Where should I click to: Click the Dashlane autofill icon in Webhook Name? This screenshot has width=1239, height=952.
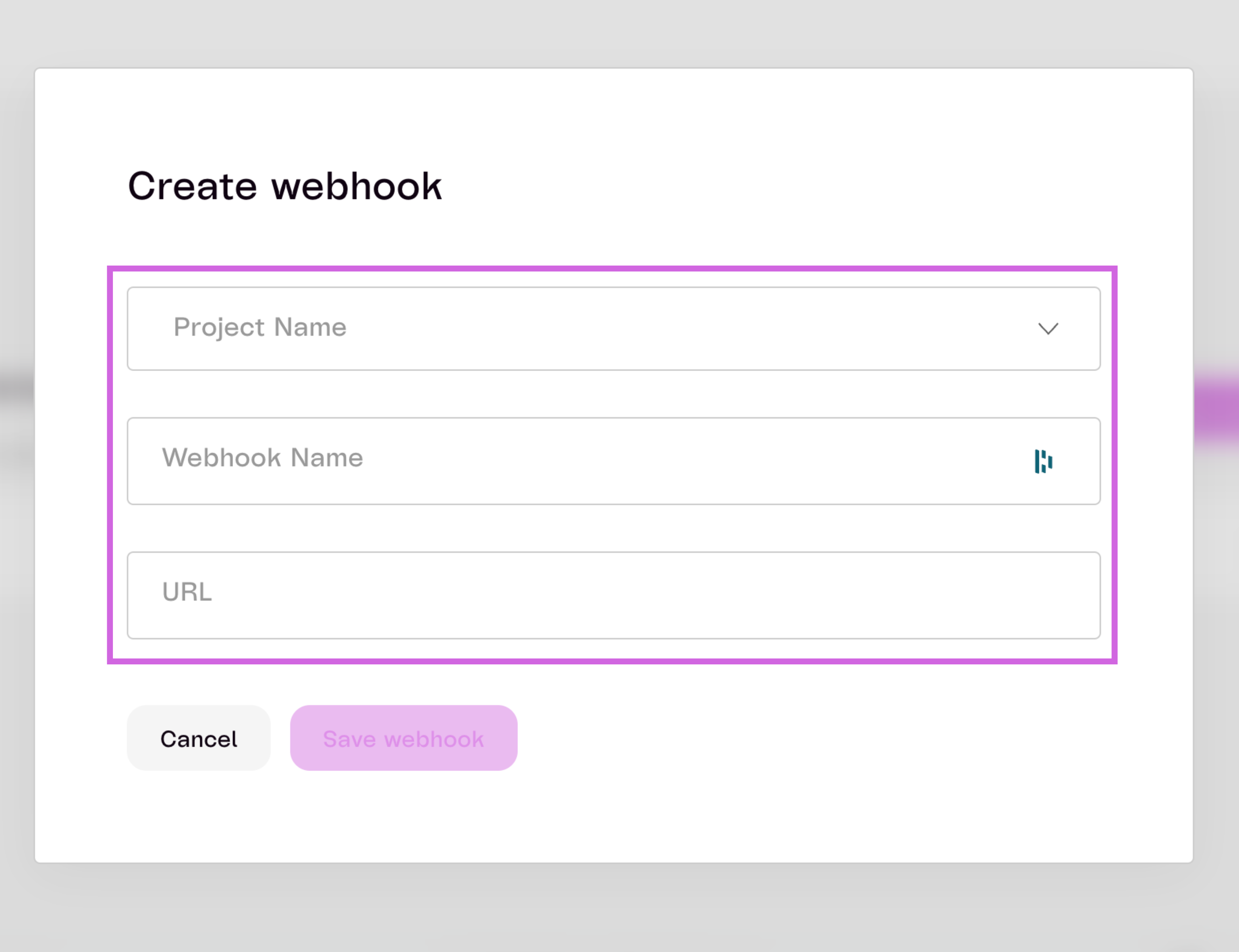[x=1044, y=461]
